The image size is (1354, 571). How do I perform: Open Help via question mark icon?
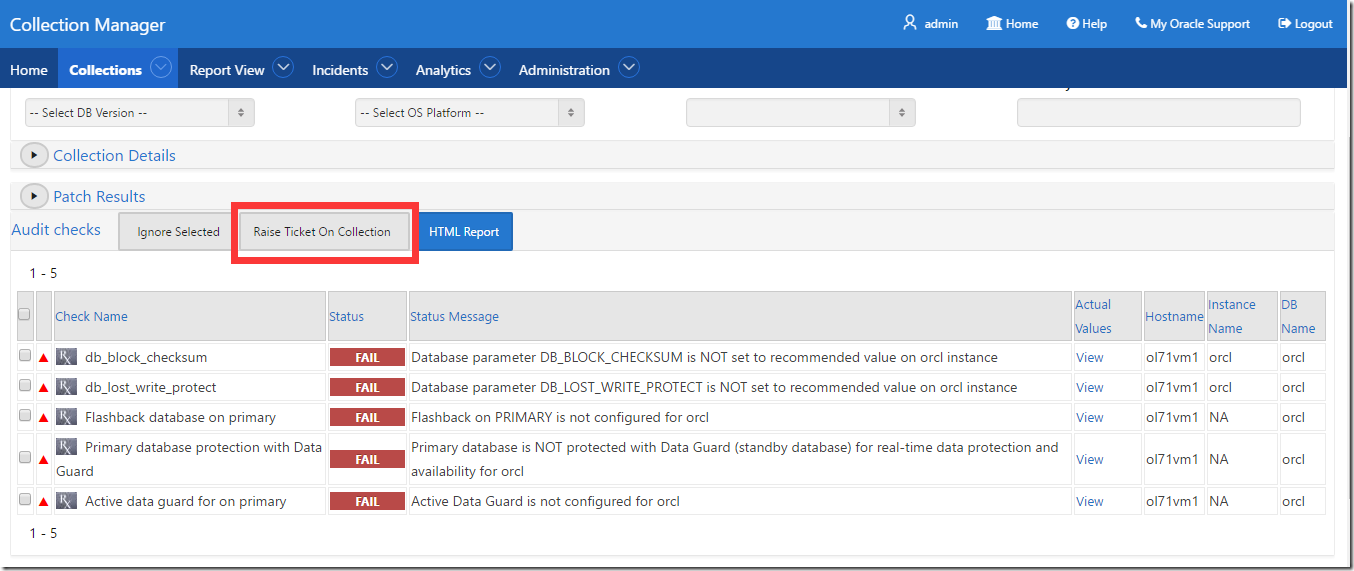tap(1072, 23)
